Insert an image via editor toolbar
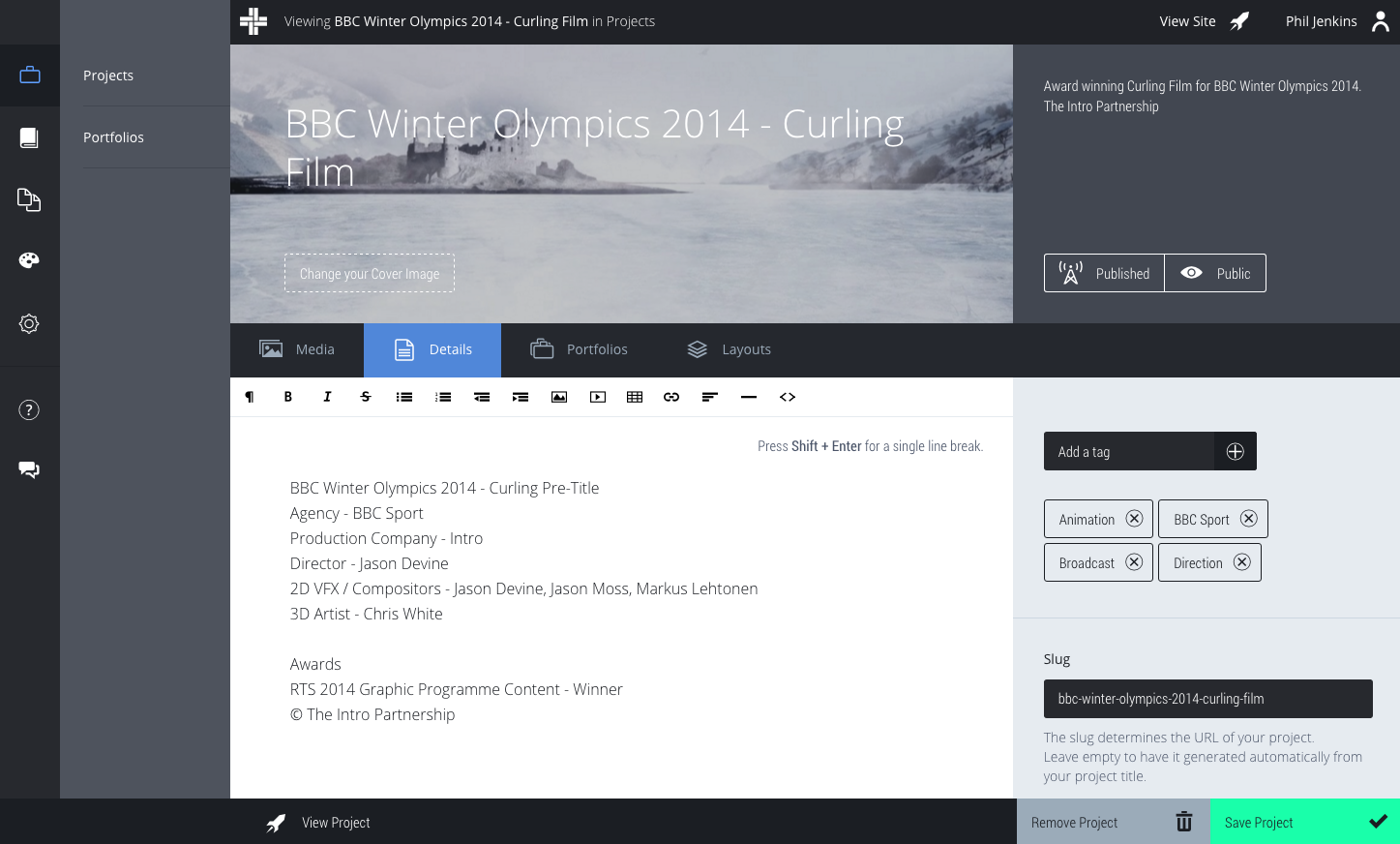Image resolution: width=1400 pixels, height=844 pixels. [559, 397]
